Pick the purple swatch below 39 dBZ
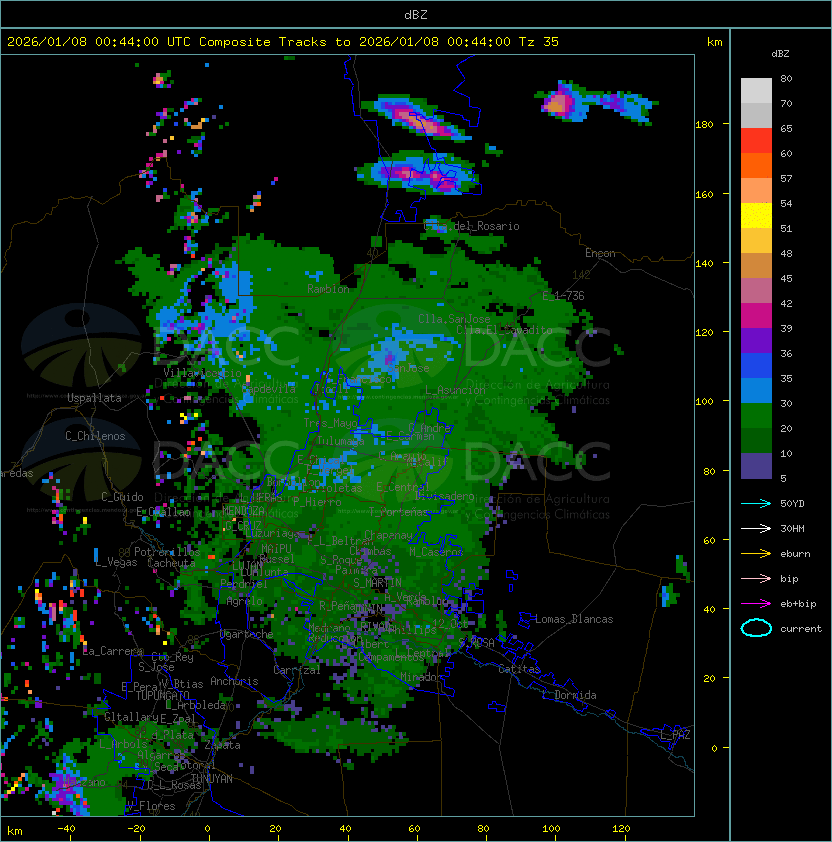832x842 pixels. [x=756, y=340]
